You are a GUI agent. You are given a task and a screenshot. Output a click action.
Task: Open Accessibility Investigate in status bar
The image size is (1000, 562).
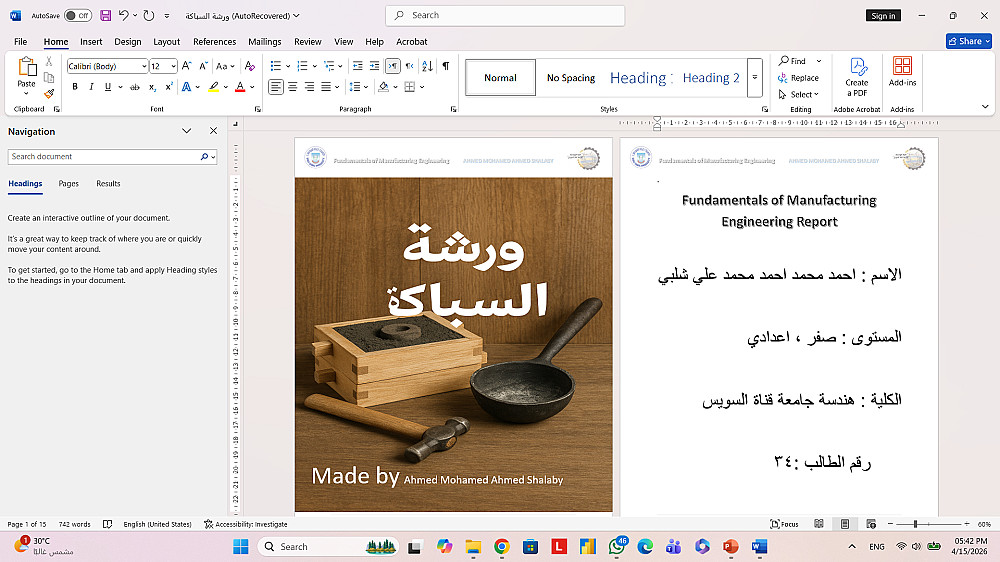(x=246, y=524)
